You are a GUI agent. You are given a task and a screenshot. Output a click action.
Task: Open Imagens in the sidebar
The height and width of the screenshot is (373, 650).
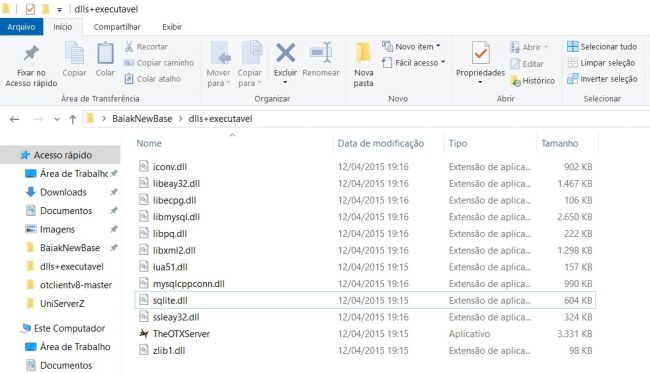click(x=57, y=229)
